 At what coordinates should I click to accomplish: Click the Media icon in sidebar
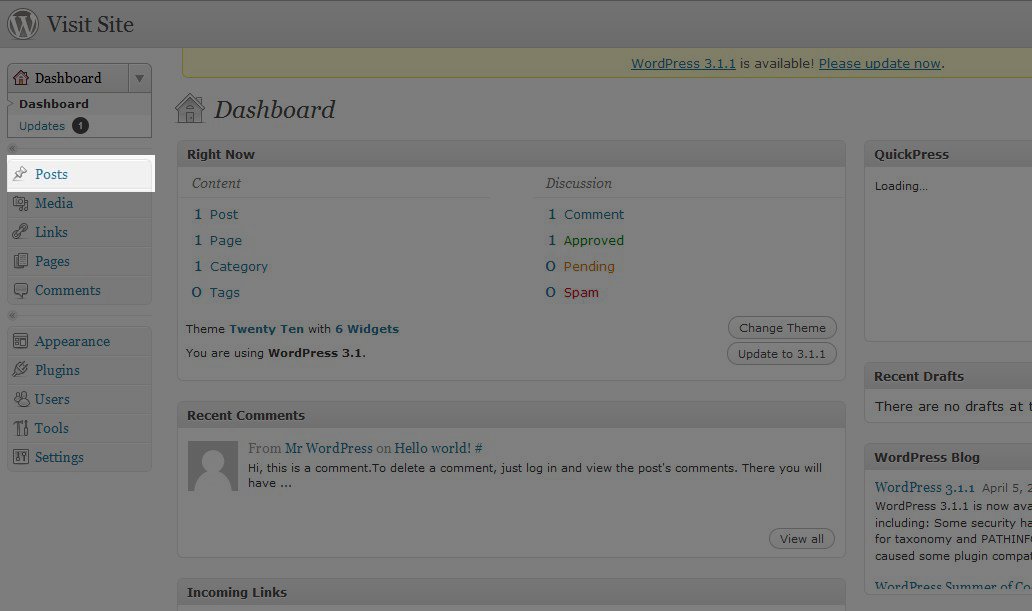[x=20, y=203]
